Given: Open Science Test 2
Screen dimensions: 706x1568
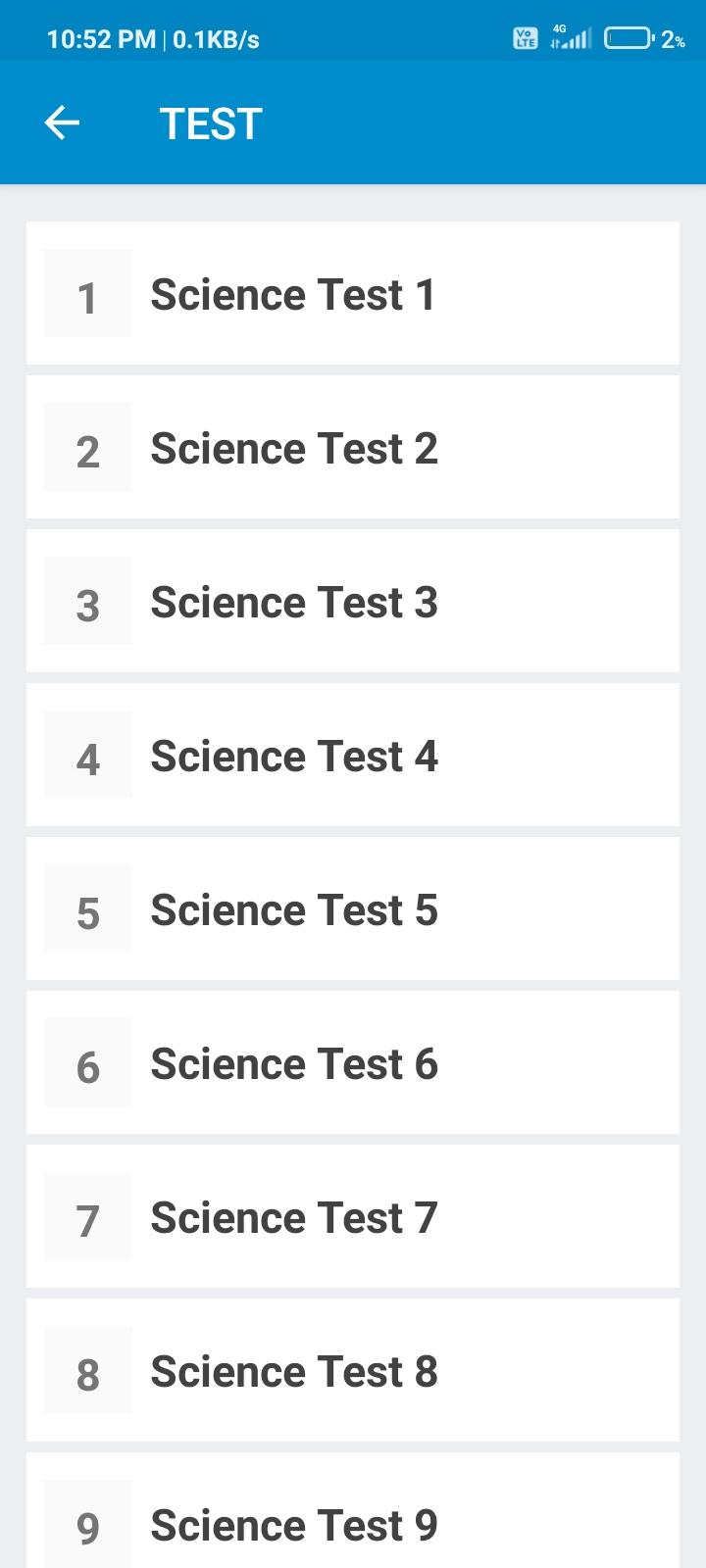Looking at the screenshot, I should tap(353, 448).
